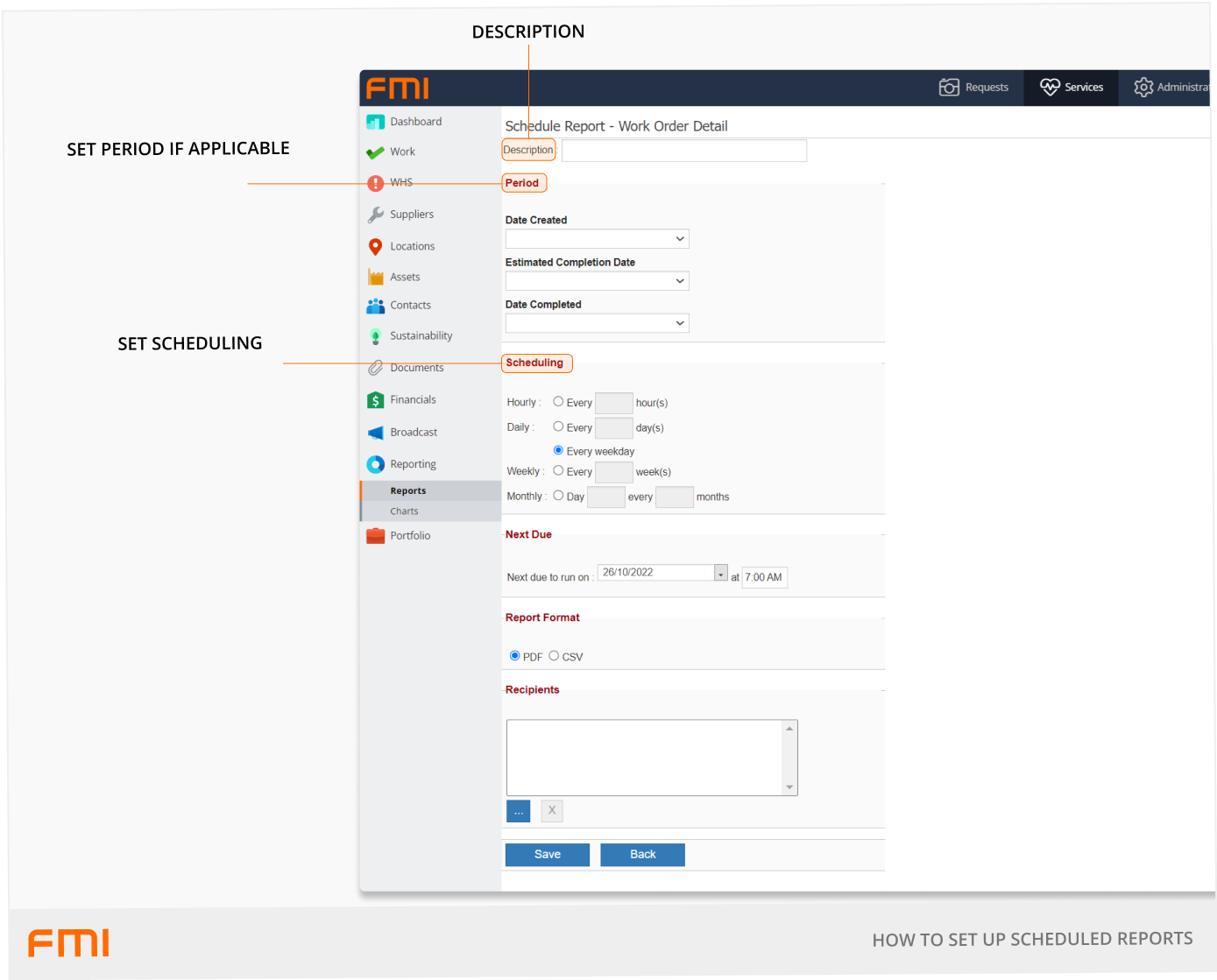The width and height of the screenshot is (1217, 980).
Task: Open Work via green checkmark icon
Action: tap(375, 152)
